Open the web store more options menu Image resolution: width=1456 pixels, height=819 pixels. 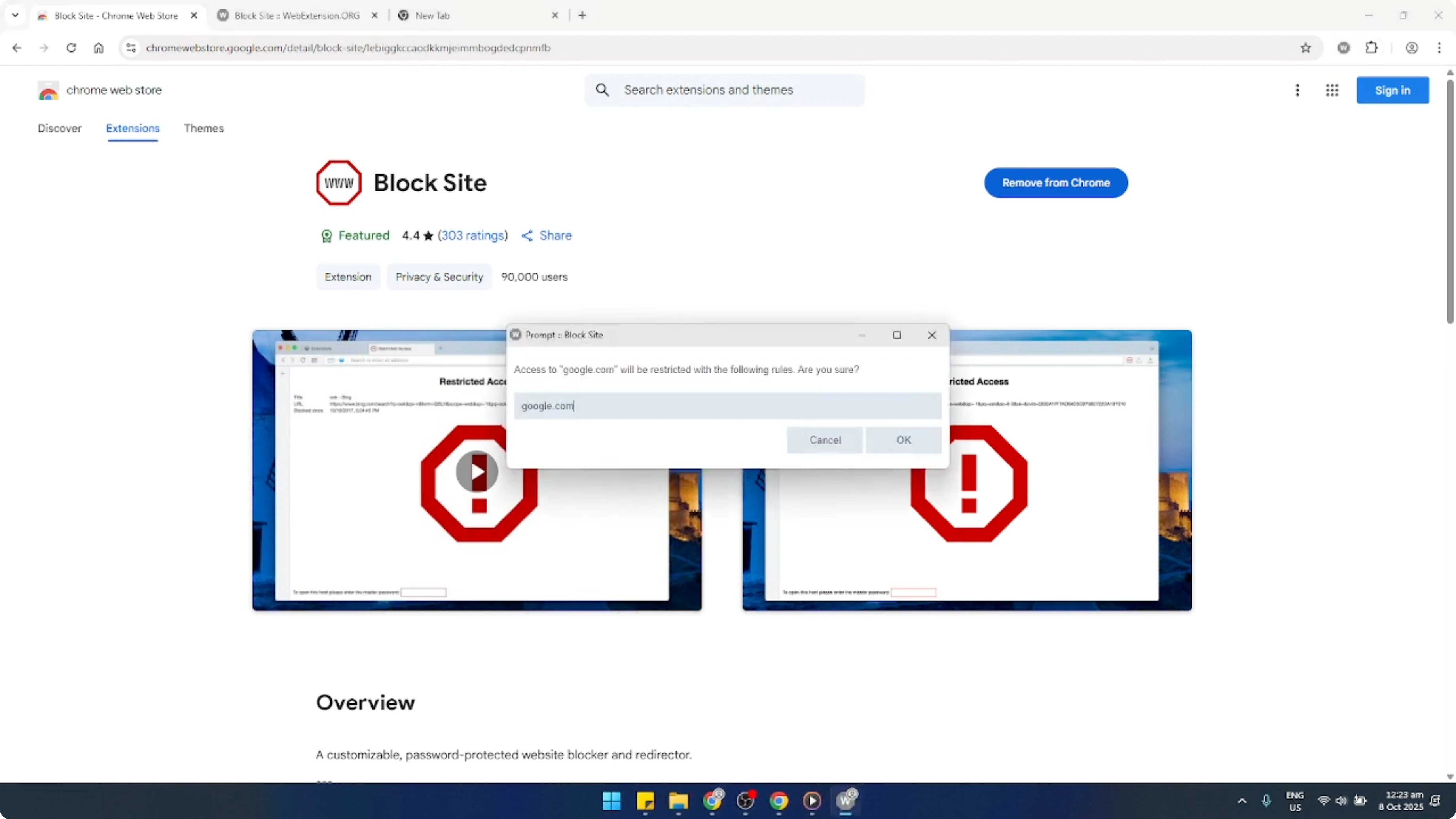click(1297, 91)
